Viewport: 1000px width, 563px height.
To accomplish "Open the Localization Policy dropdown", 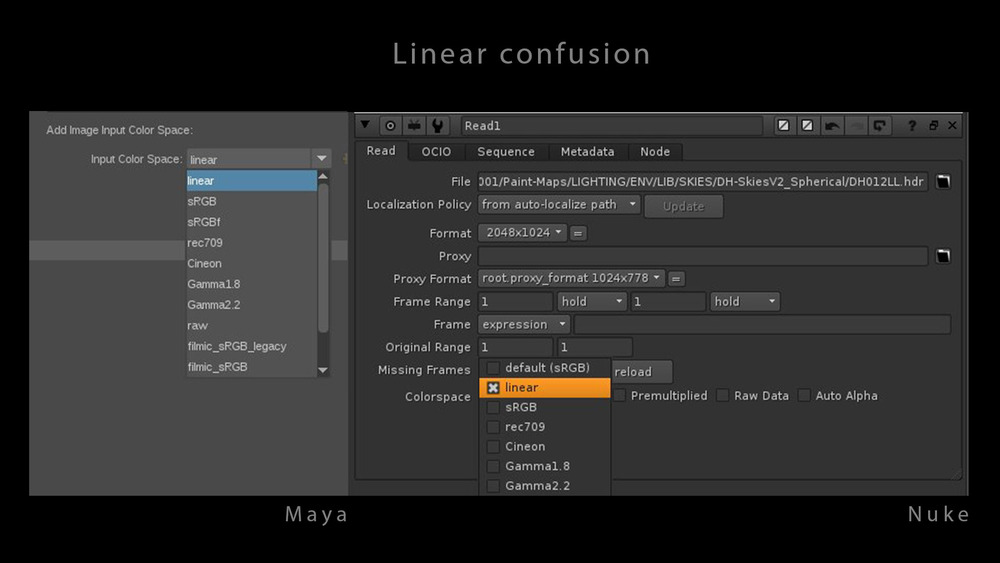I will 559,205.
